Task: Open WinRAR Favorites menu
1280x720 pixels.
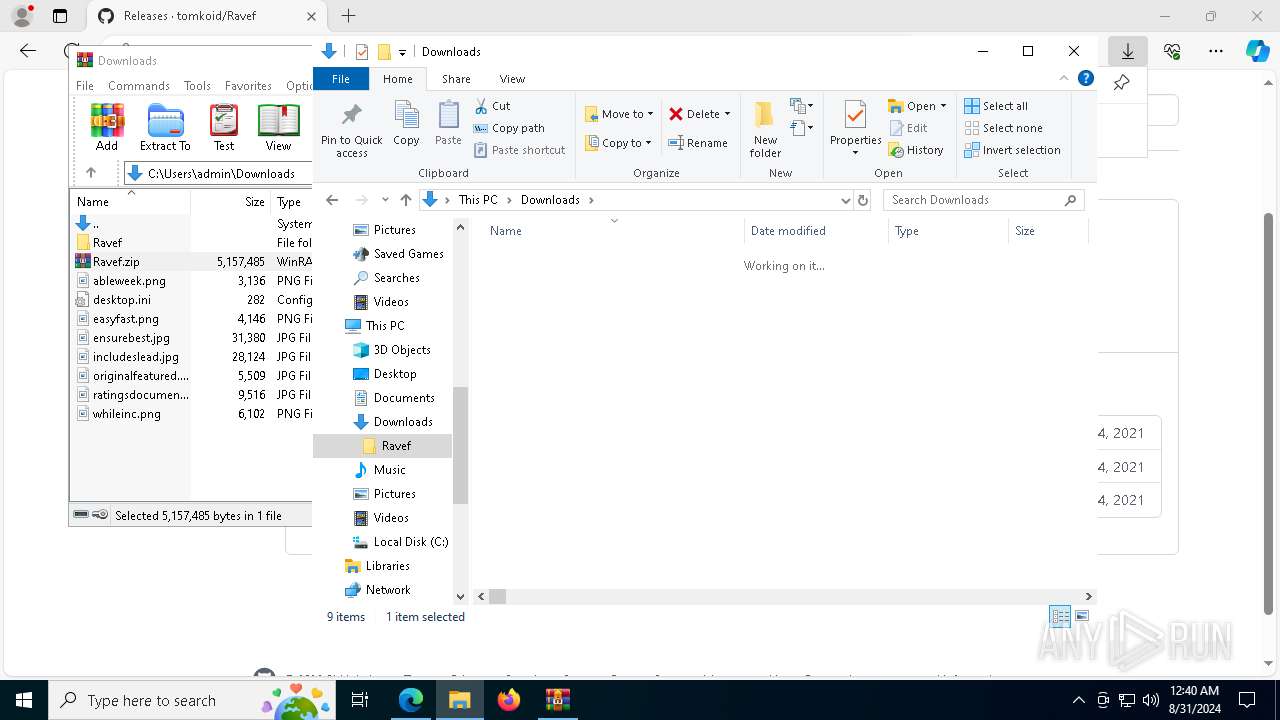Action: click(248, 86)
